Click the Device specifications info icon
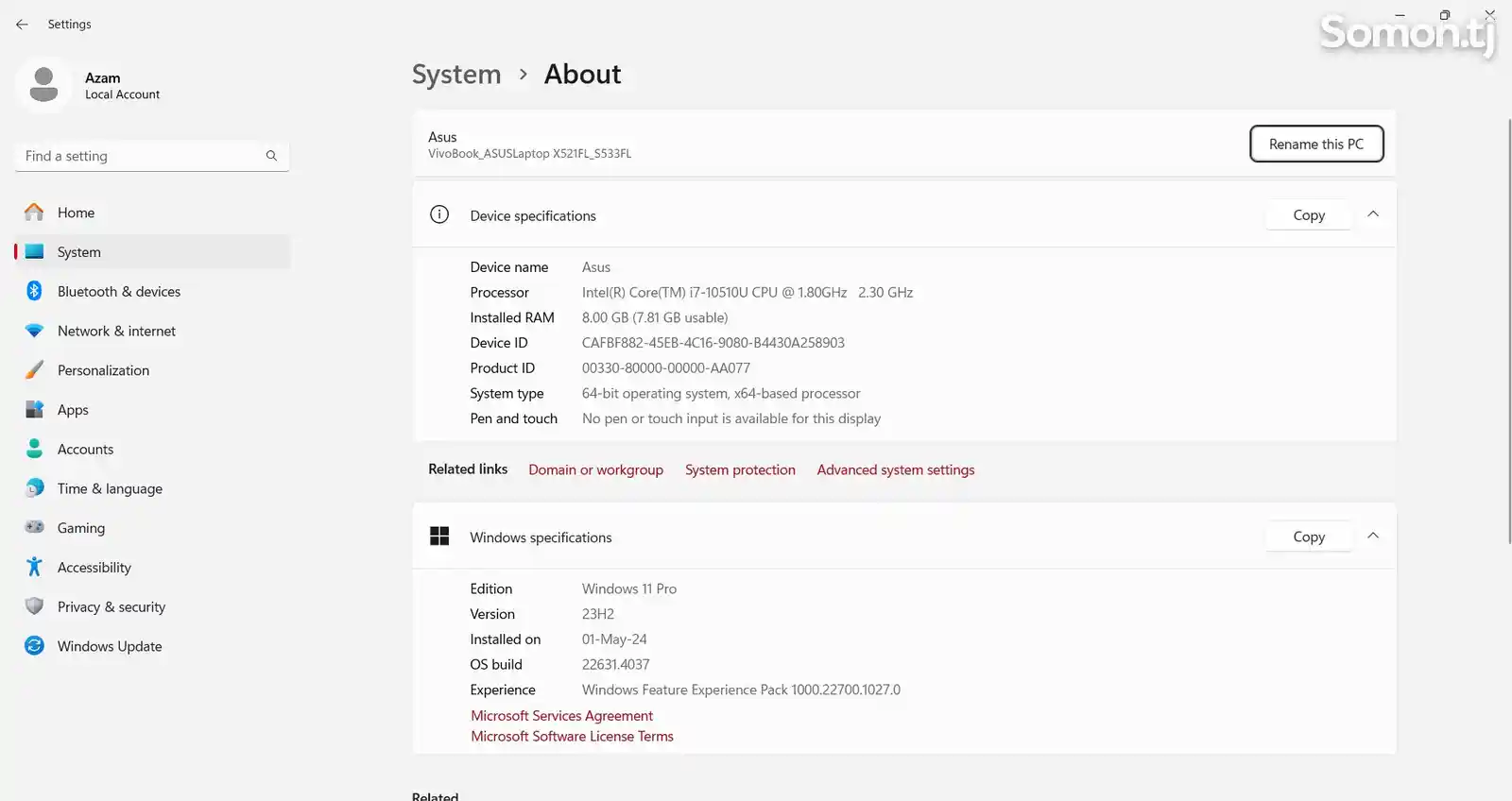Image resolution: width=1512 pixels, height=801 pixels. (x=439, y=214)
